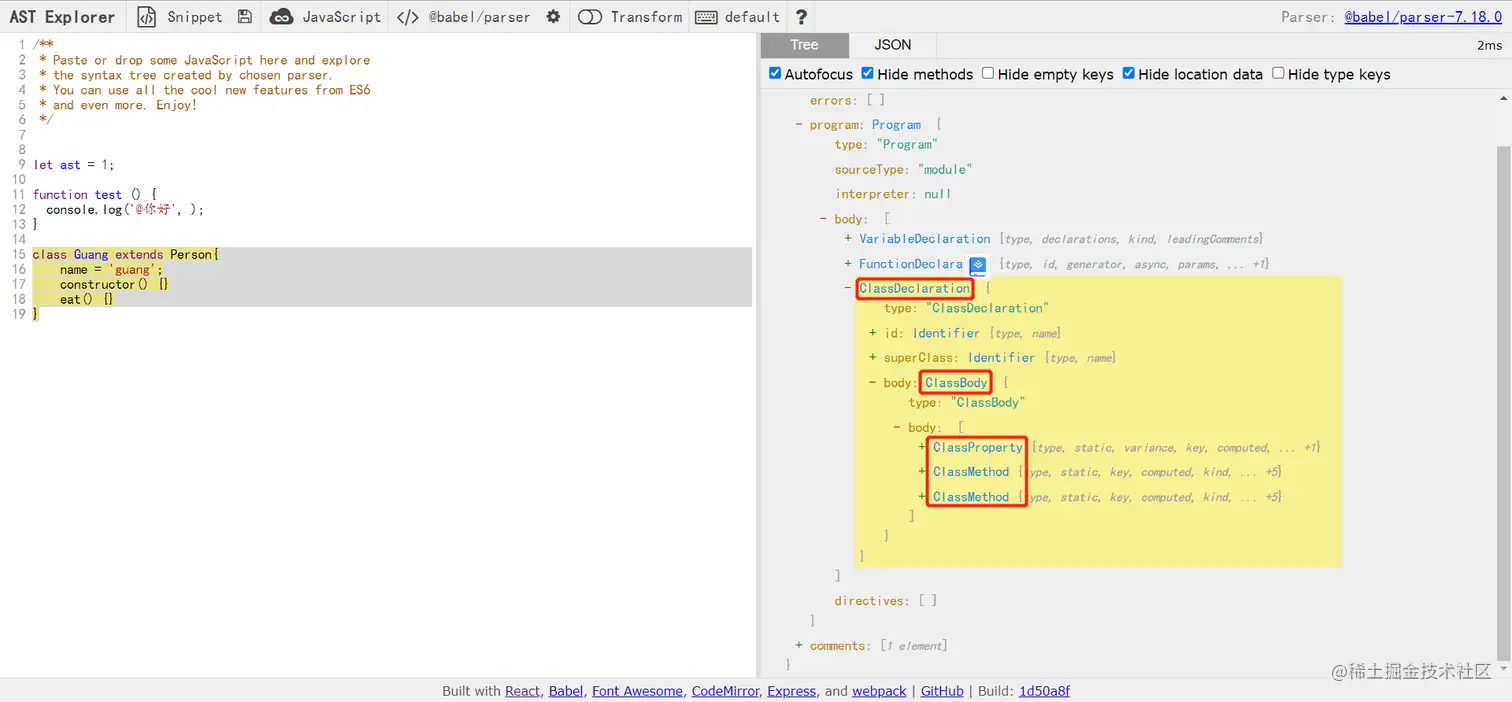Collapse the ClassDeclaration node

point(848,288)
